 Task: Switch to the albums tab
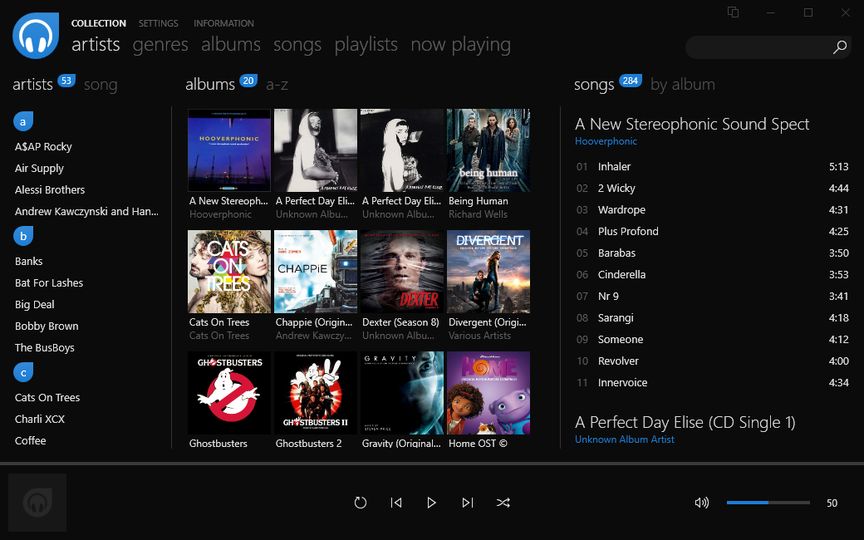coord(231,45)
